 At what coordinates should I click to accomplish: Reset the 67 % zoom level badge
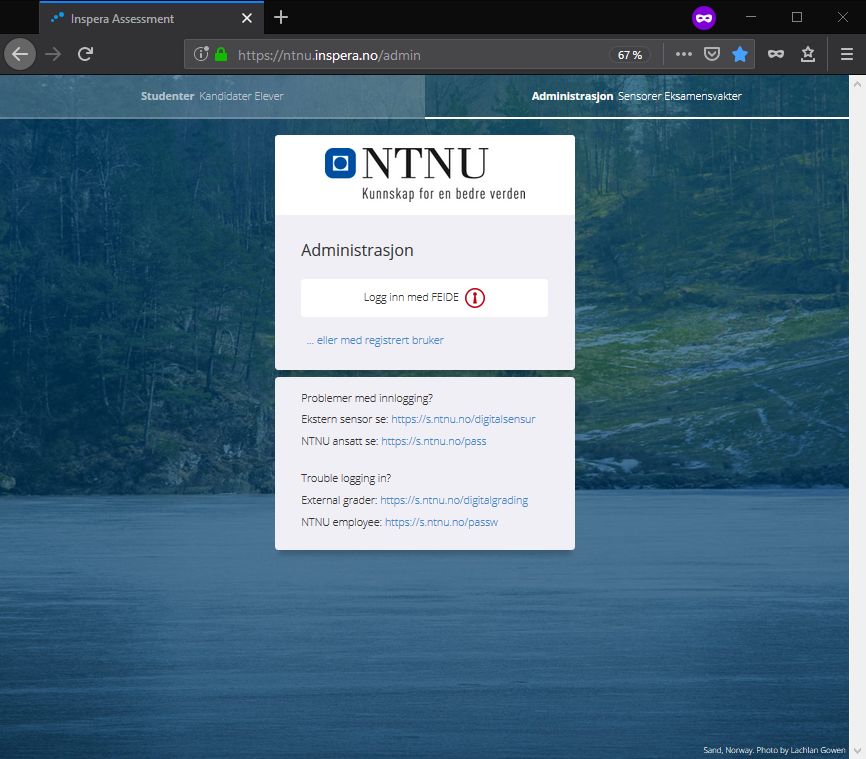click(630, 55)
